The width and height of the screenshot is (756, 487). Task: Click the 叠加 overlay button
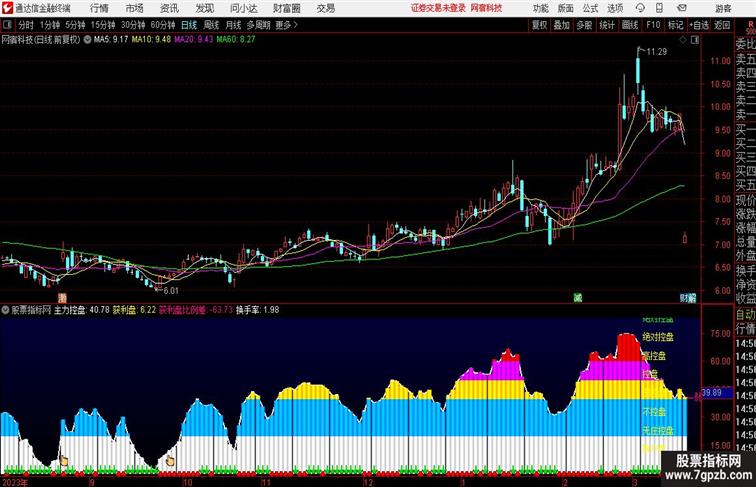point(562,25)
